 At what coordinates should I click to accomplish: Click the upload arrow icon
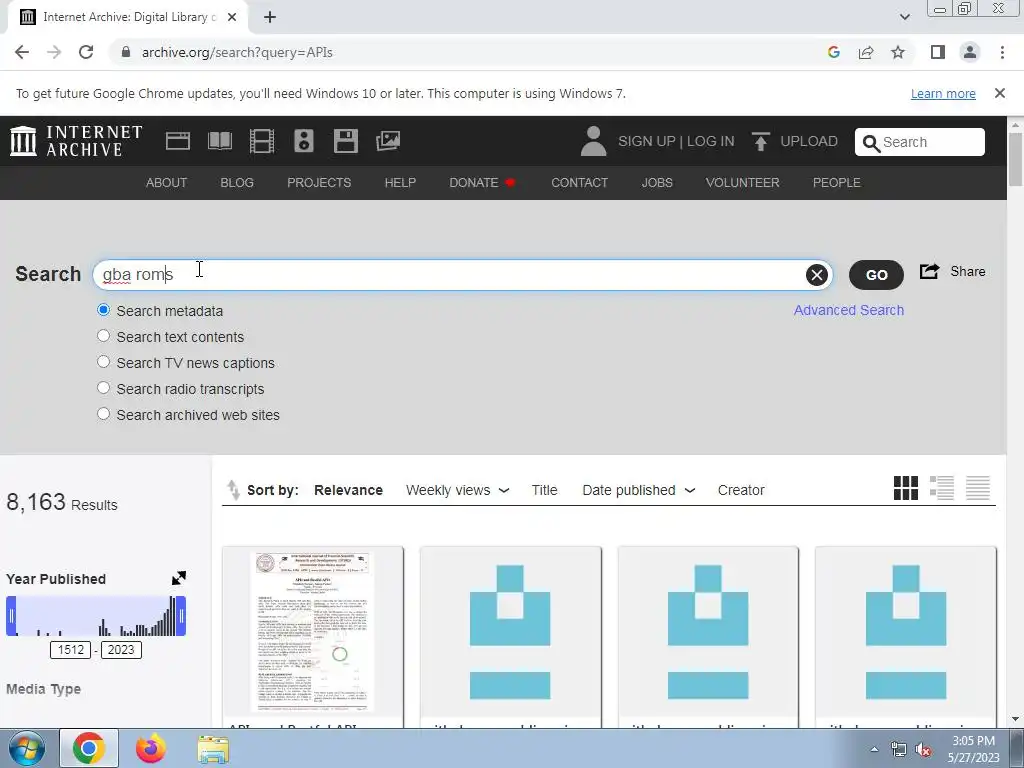760,141
